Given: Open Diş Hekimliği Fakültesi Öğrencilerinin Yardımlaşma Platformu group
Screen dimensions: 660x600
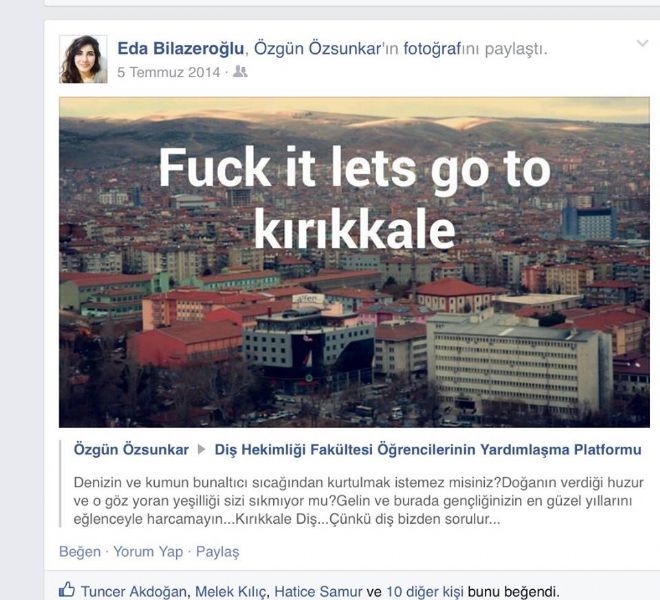Looking at the screenshot, I should coord(428,450).
